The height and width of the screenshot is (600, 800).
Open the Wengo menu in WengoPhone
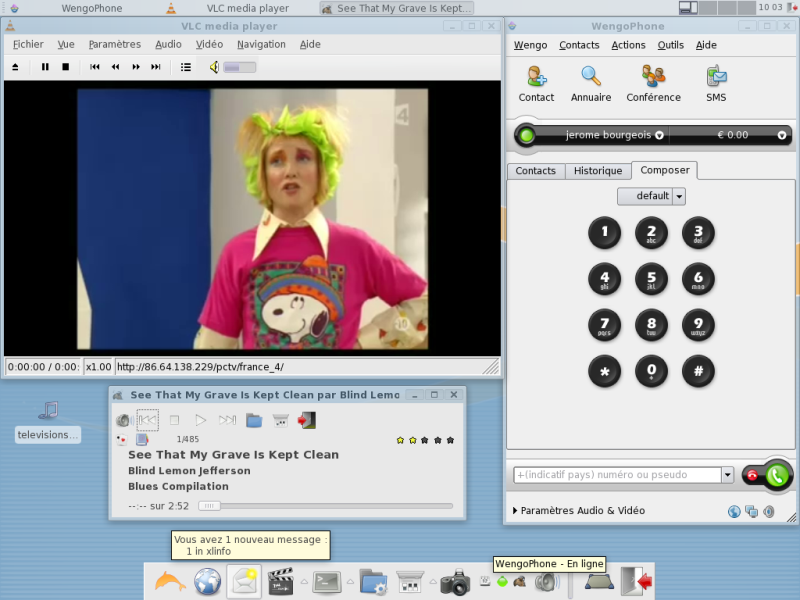530,45
